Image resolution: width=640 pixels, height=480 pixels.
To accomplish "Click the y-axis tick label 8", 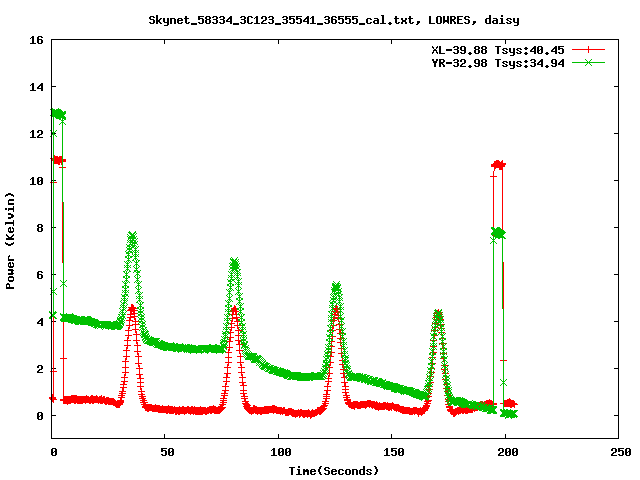I will 40,228.
